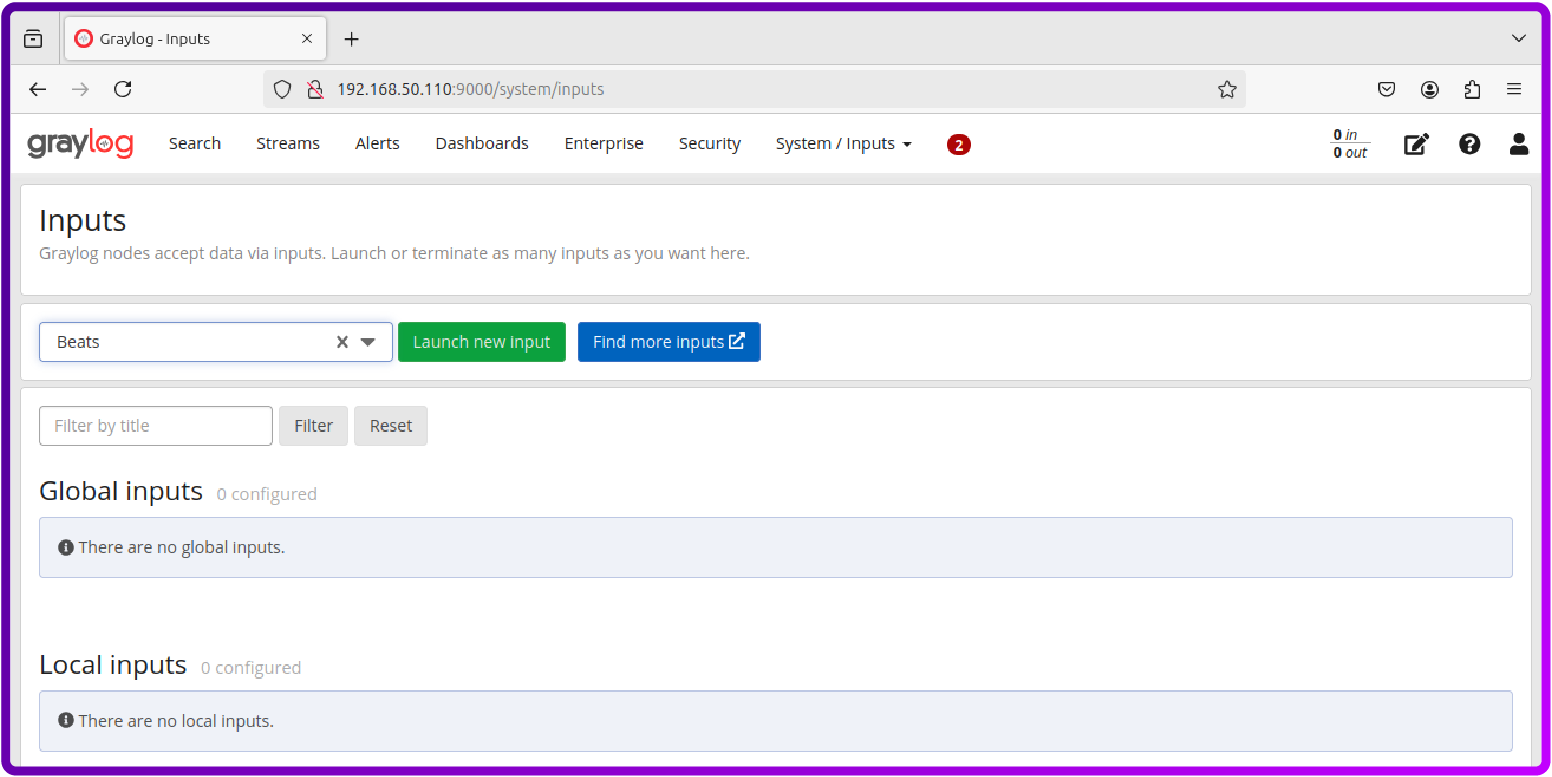Viewport: 1552px width, 777px height.
Task: Open the System / Inputs dropdown
Action: (x=843, y=143)
